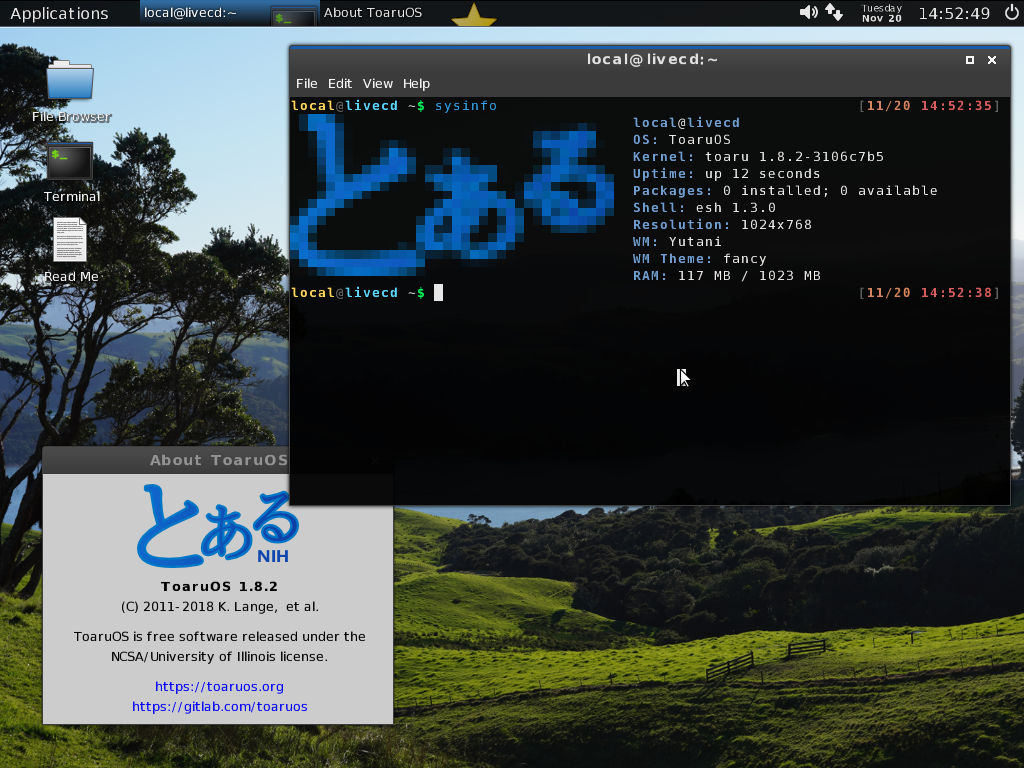Follow the https://toaruos.org link
The height and width of the screenshot is (768, 1024).
pyautogui.click(x=219, y=686)
